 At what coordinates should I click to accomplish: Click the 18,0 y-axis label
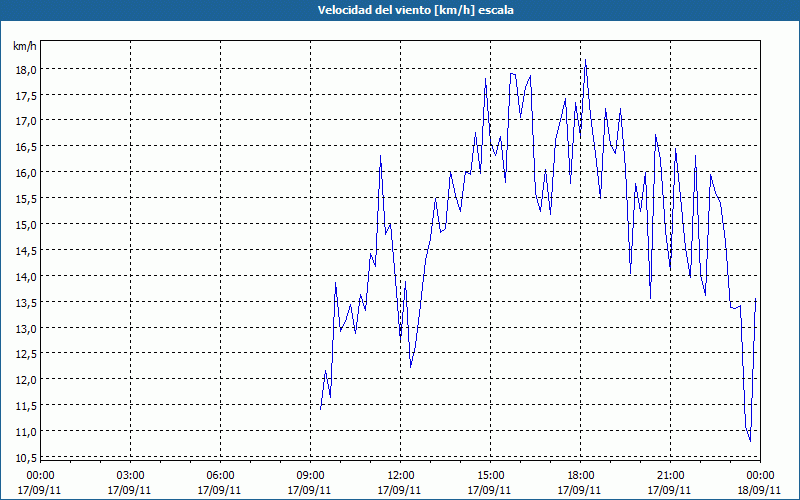(26, 69)
